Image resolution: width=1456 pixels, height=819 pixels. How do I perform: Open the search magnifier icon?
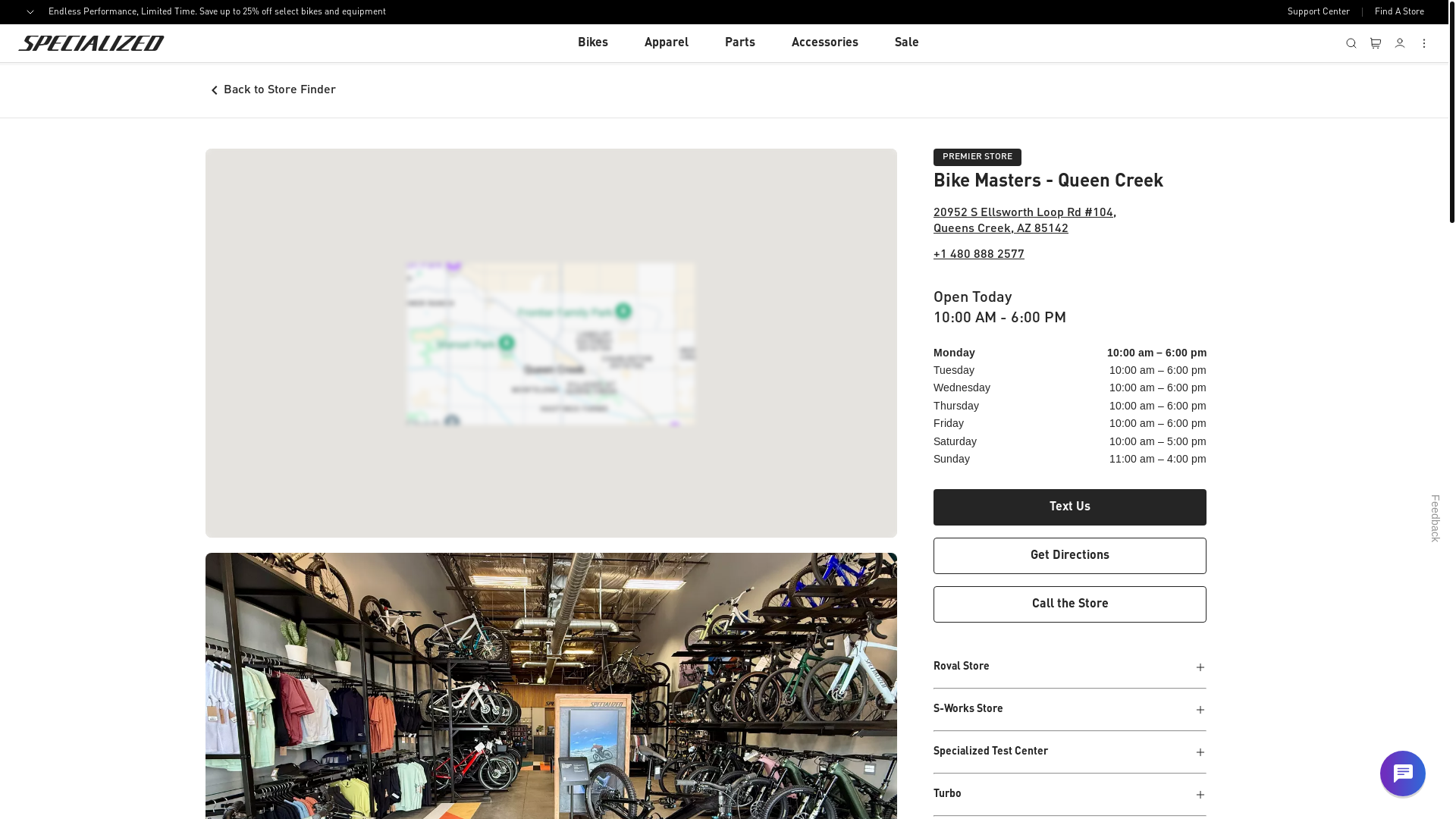[1351, 43]
